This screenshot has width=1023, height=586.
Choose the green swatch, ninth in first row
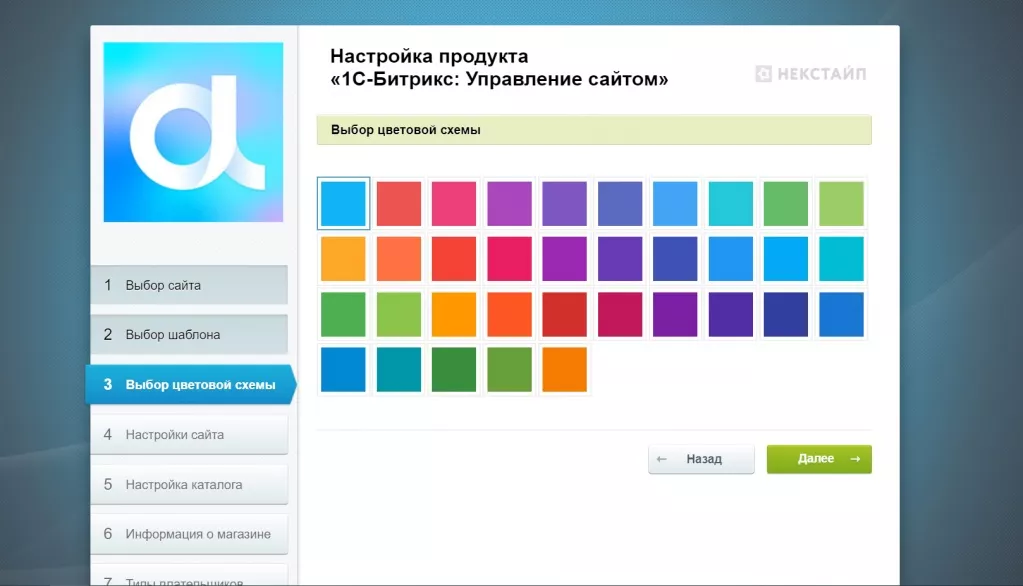click(786, 204)
